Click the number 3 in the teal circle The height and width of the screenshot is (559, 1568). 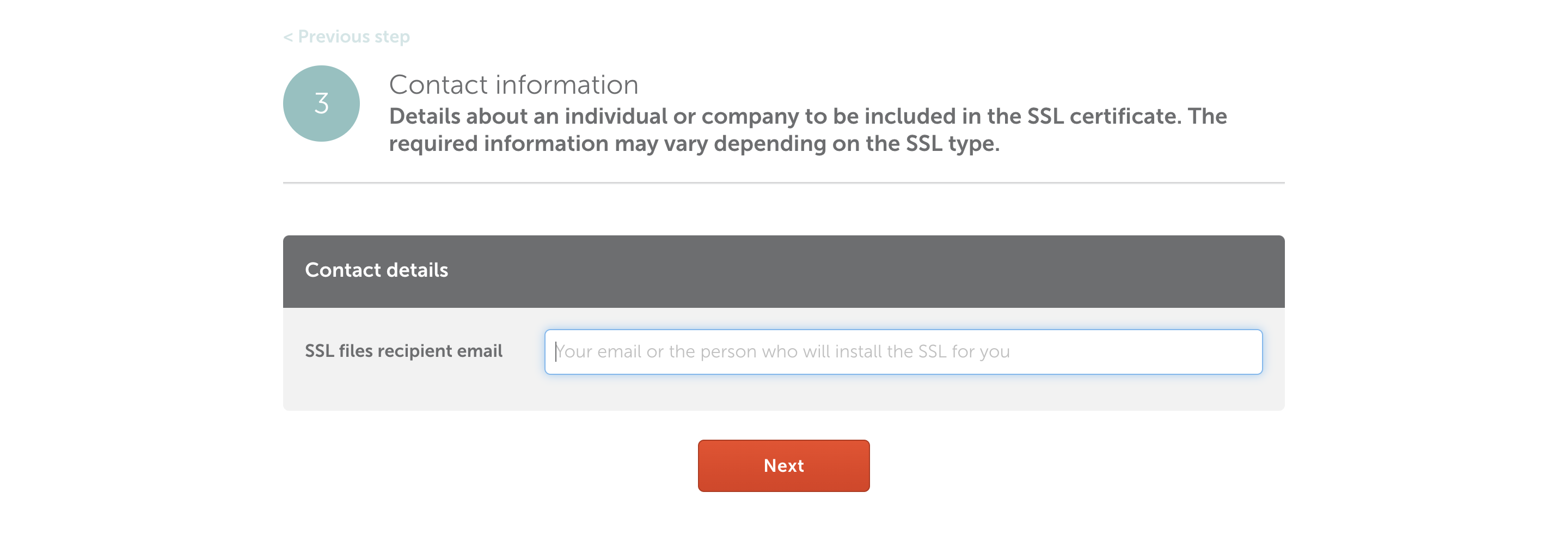click(x=321, y=104)
